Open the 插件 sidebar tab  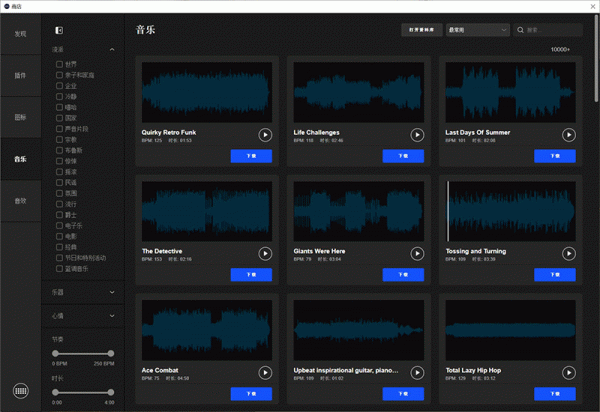20,75
